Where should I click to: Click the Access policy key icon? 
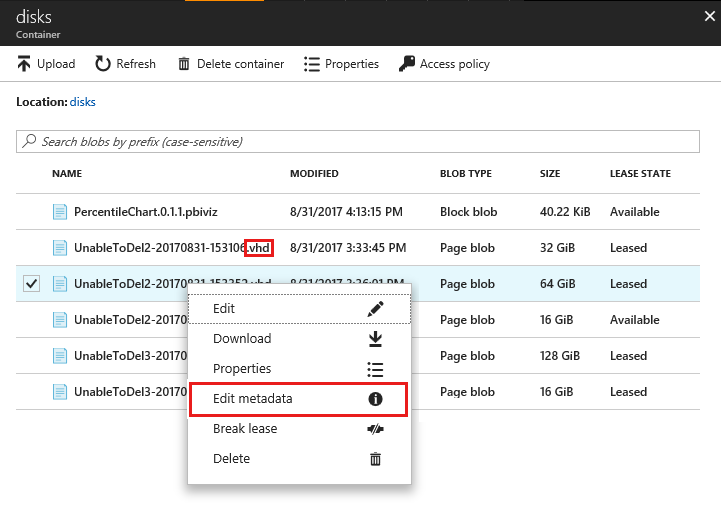406,64
